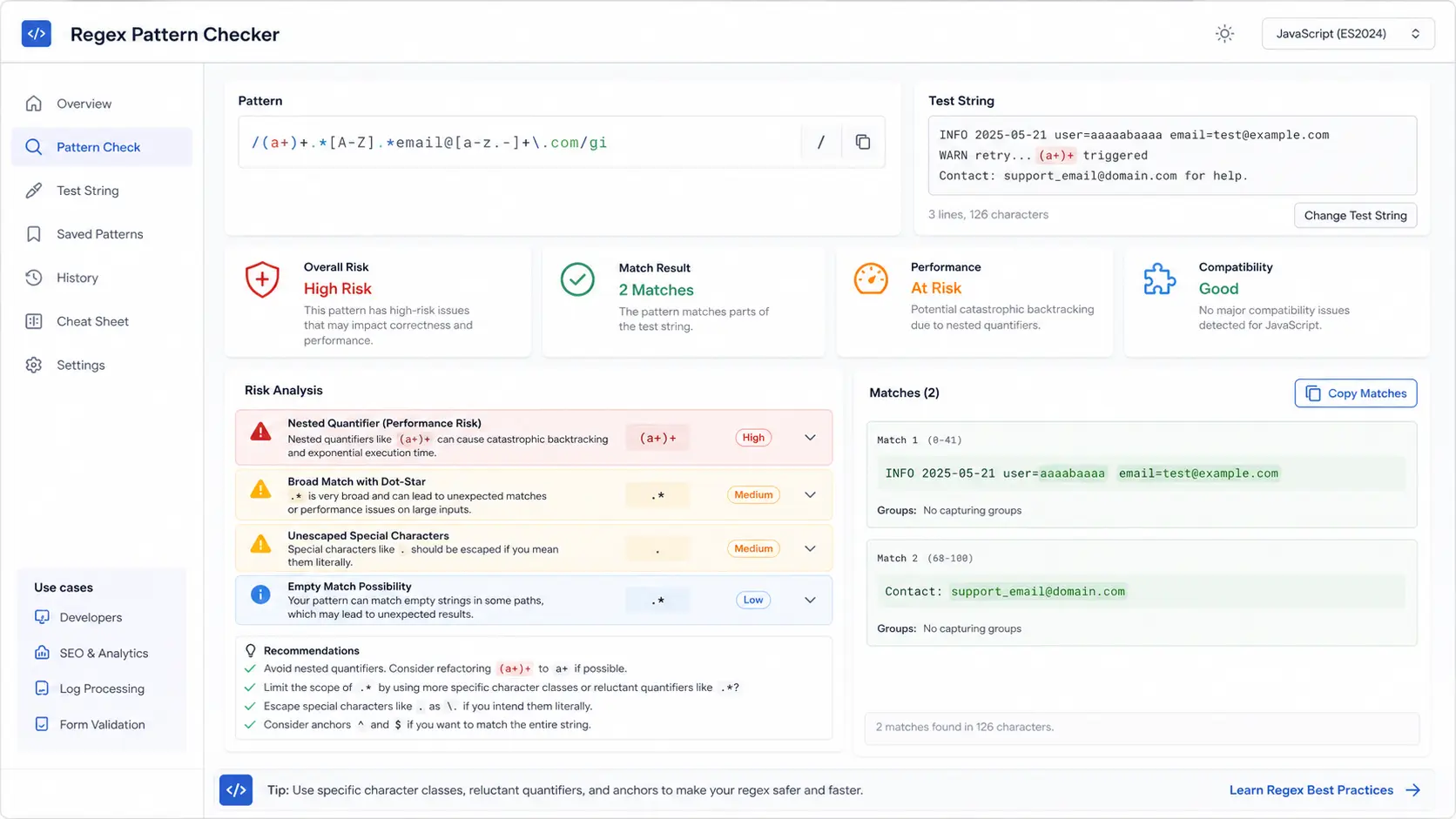Screen dimensions: 1456x819
Task: Open History in the sidebar
Action: point(102,278)
